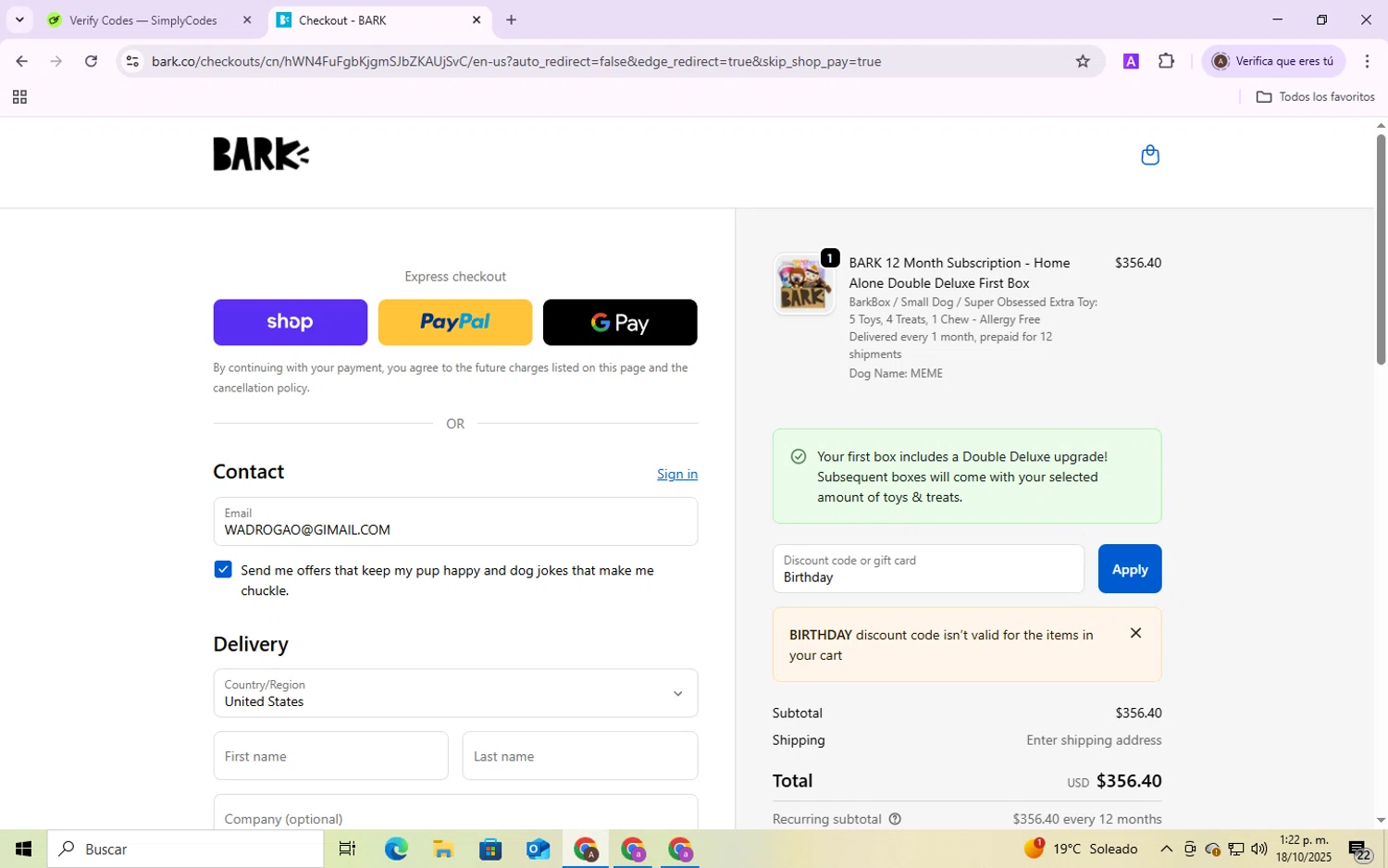The width and height of the screenshot is (1388, 868).
Task: Go back to previous page
Action: 21,61
